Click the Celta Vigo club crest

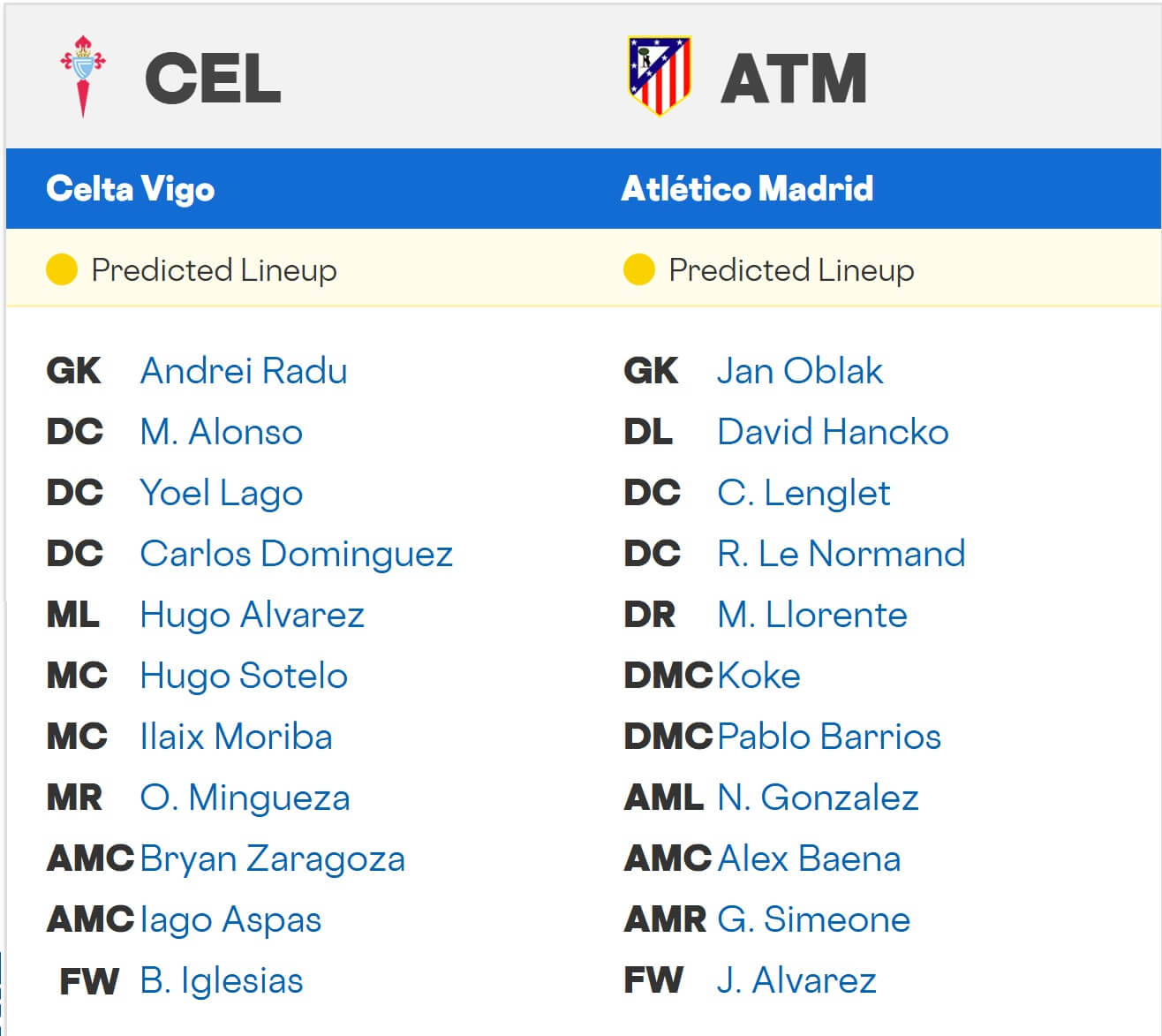[x=83, y=77]
